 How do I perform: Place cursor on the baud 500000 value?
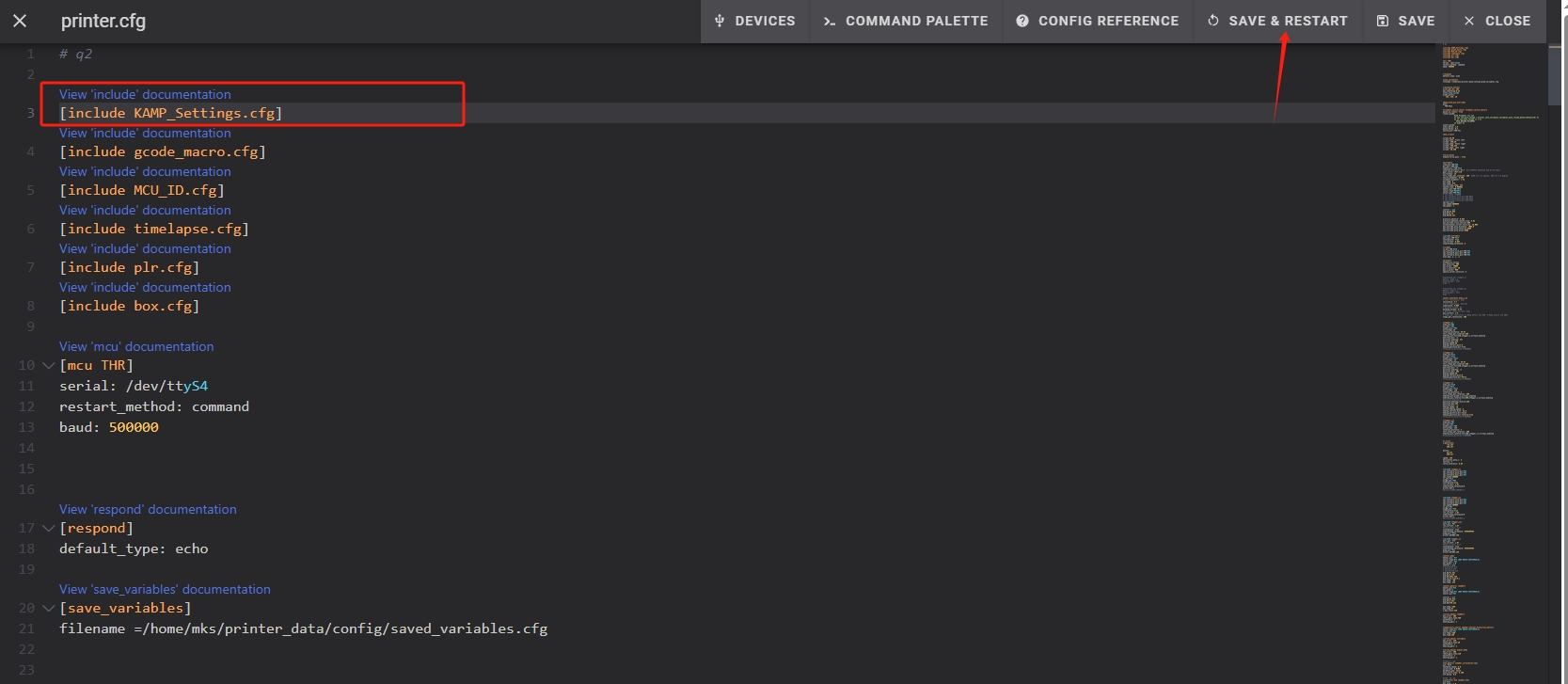coord(134,427)
